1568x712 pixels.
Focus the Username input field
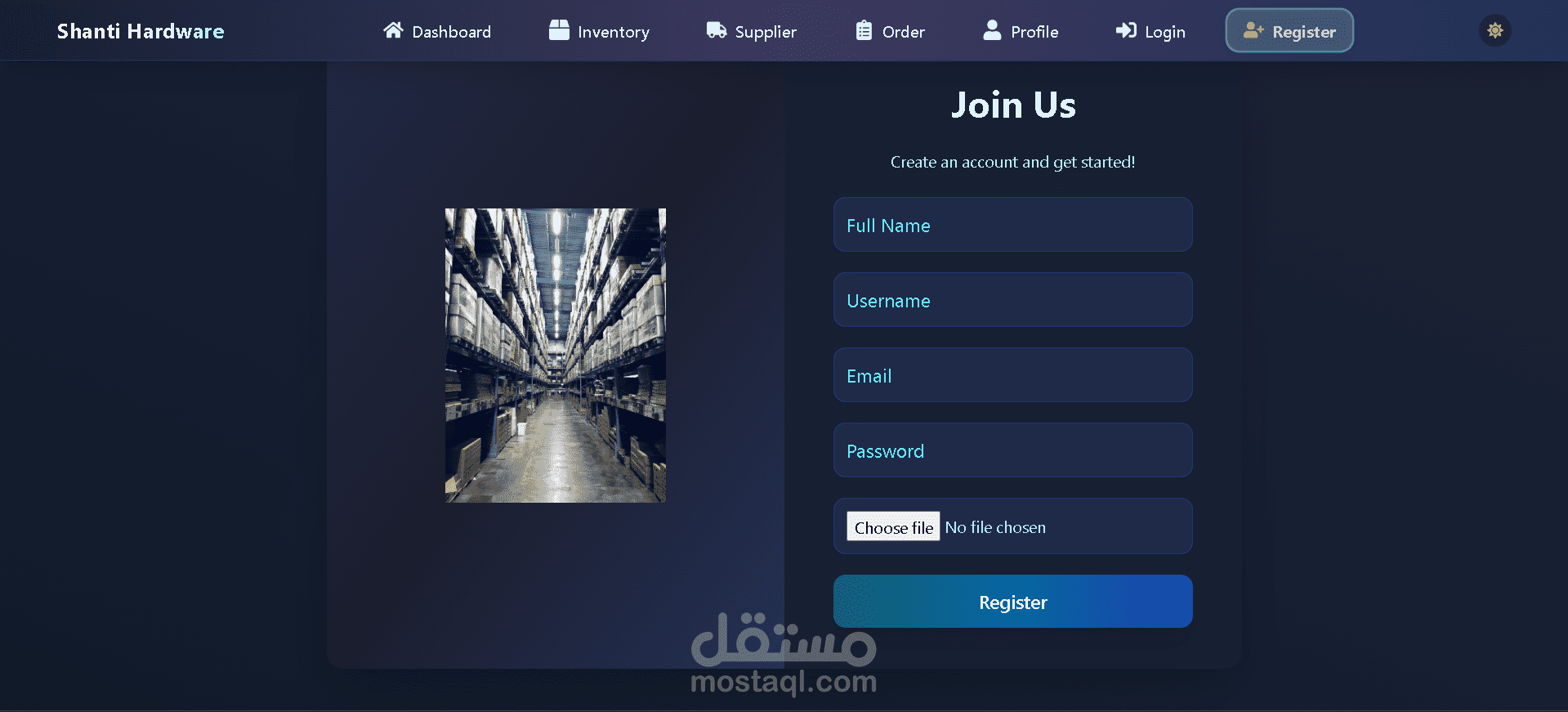pos(1012,300)
